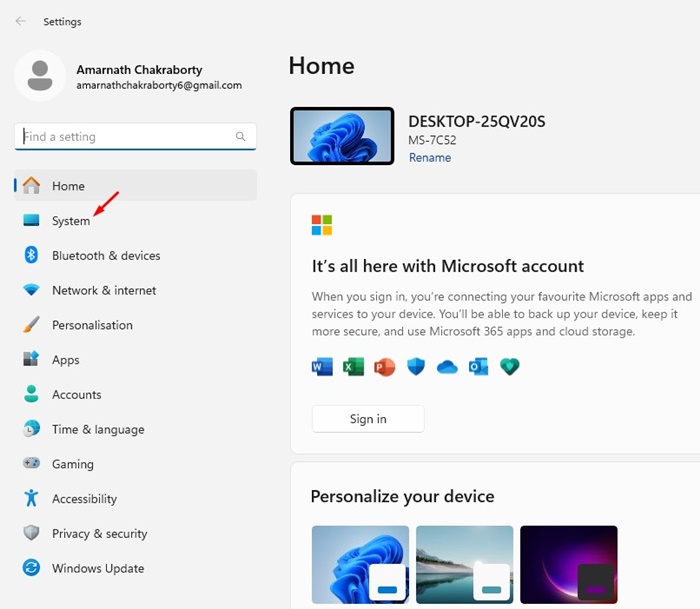Screen dimensions: 700x609
Task: Click the DESKTOP-25QV20S device name
Action: point(477,121)
